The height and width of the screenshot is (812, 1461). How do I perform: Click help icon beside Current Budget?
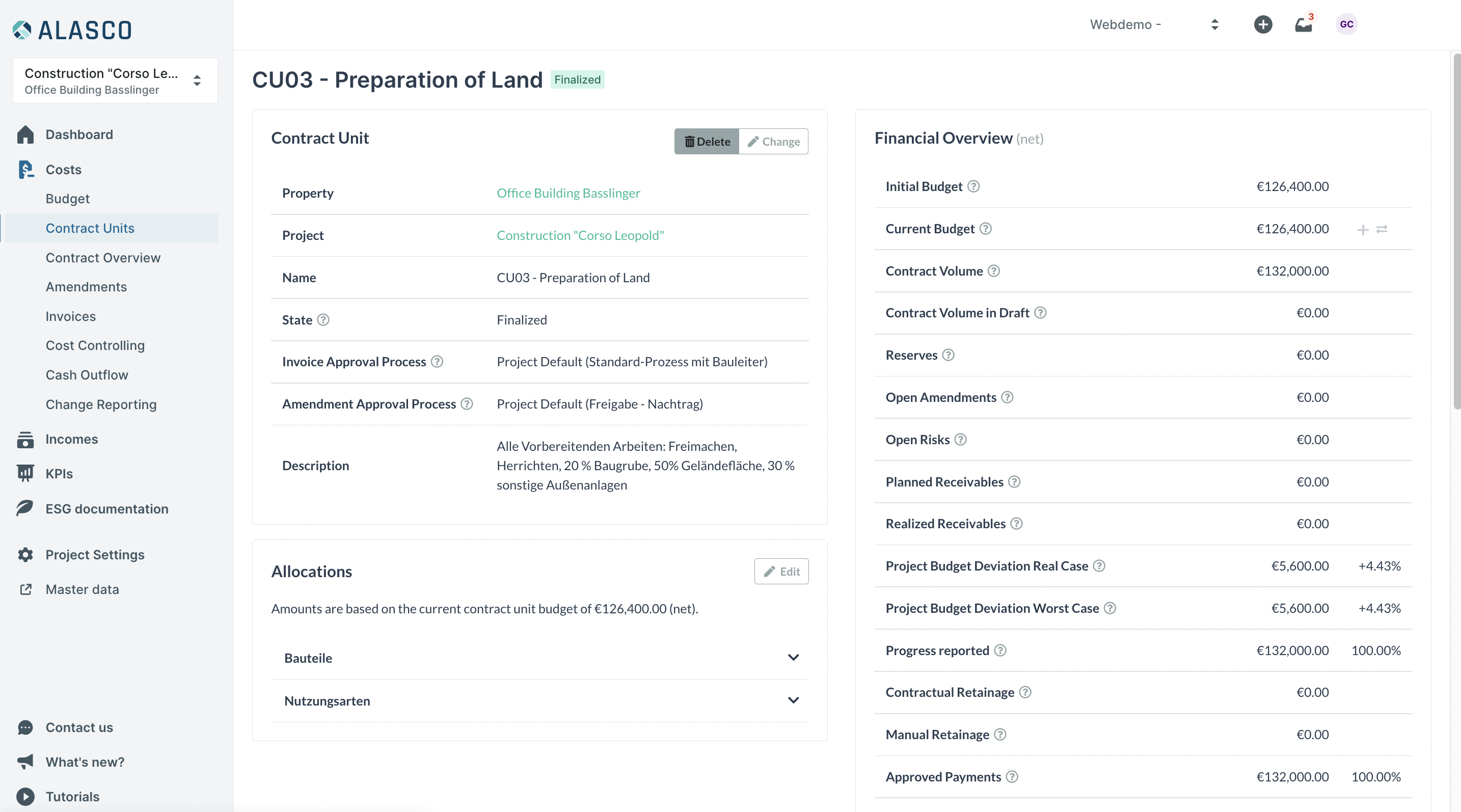pos(986,229)
